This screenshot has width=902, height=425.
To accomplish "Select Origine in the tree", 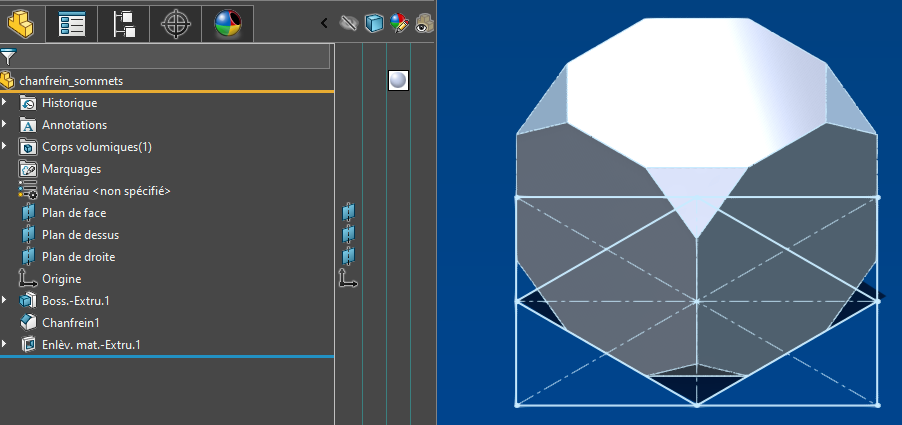I will coord(62,279).
